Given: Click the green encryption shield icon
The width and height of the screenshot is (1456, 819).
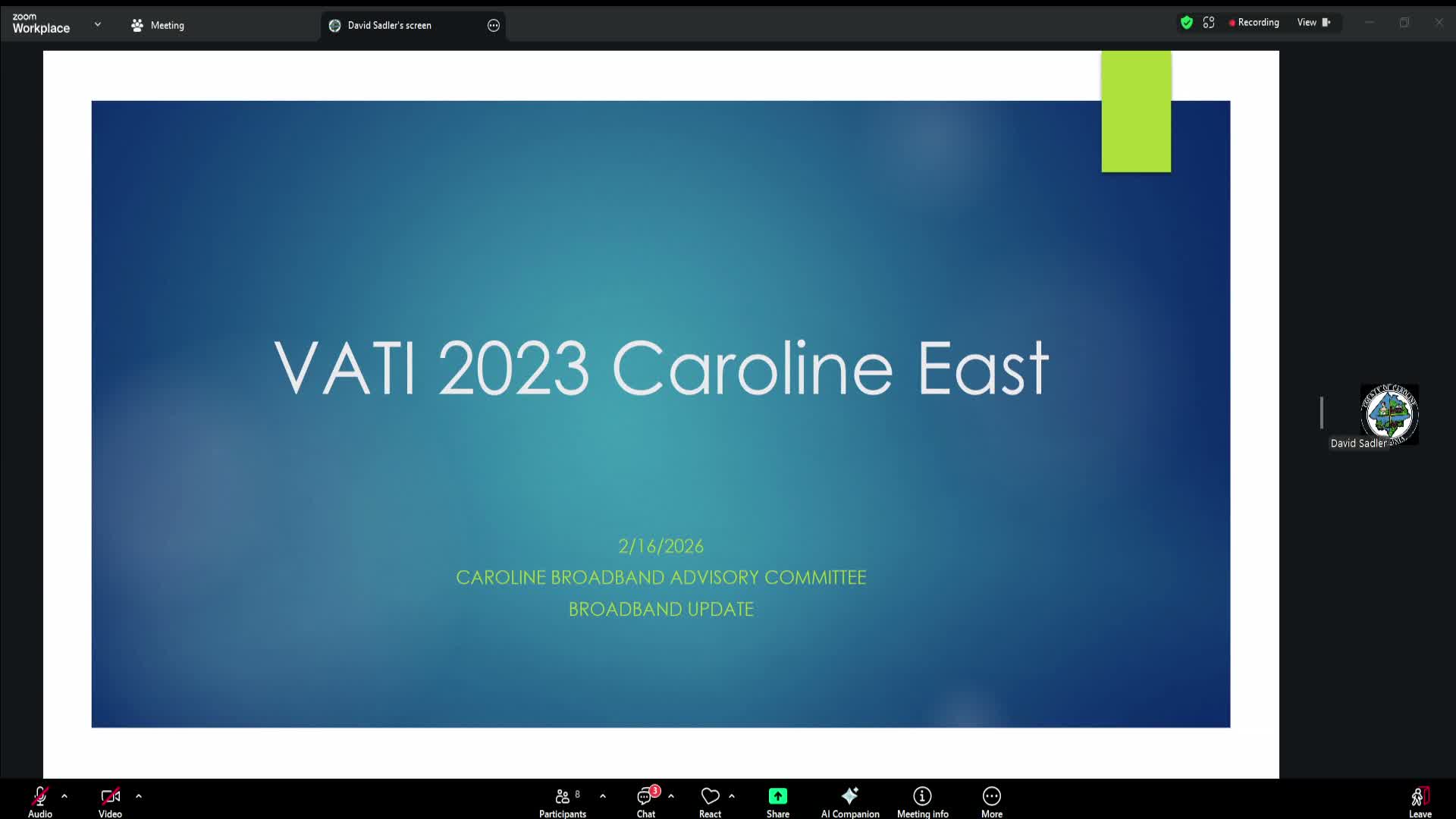Looking at the screenshot, I should pos(1187,23).
